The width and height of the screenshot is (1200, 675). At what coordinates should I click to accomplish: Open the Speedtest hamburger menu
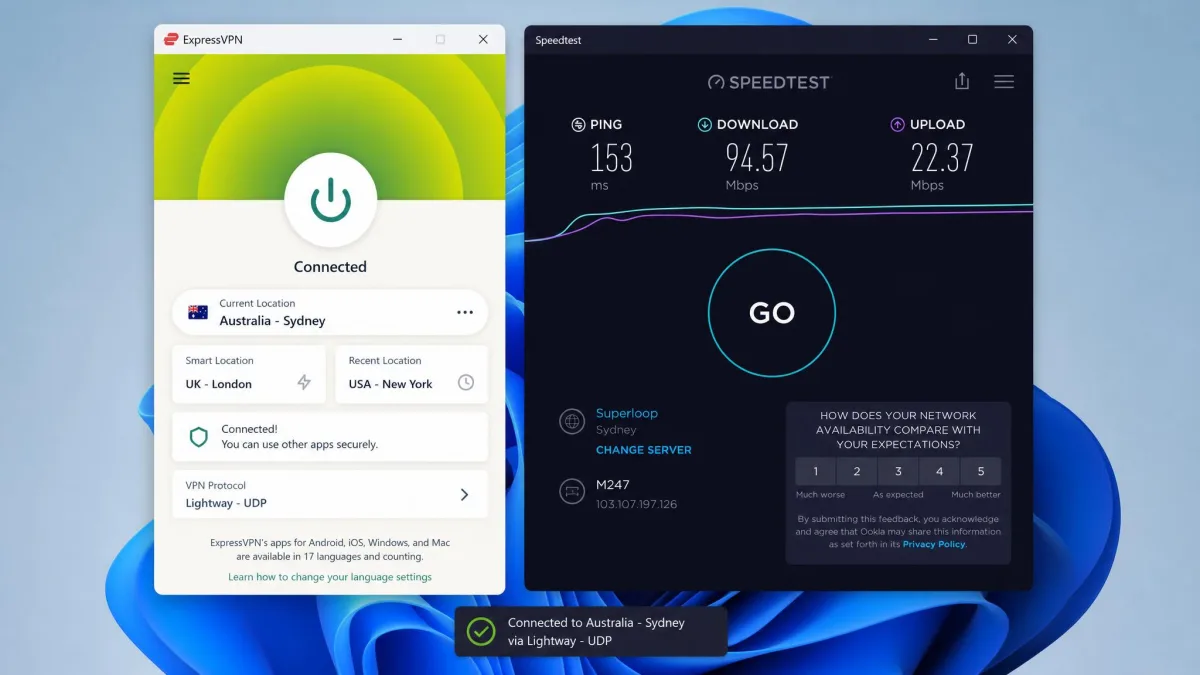pyautogui.click(x=1004, y=81)
